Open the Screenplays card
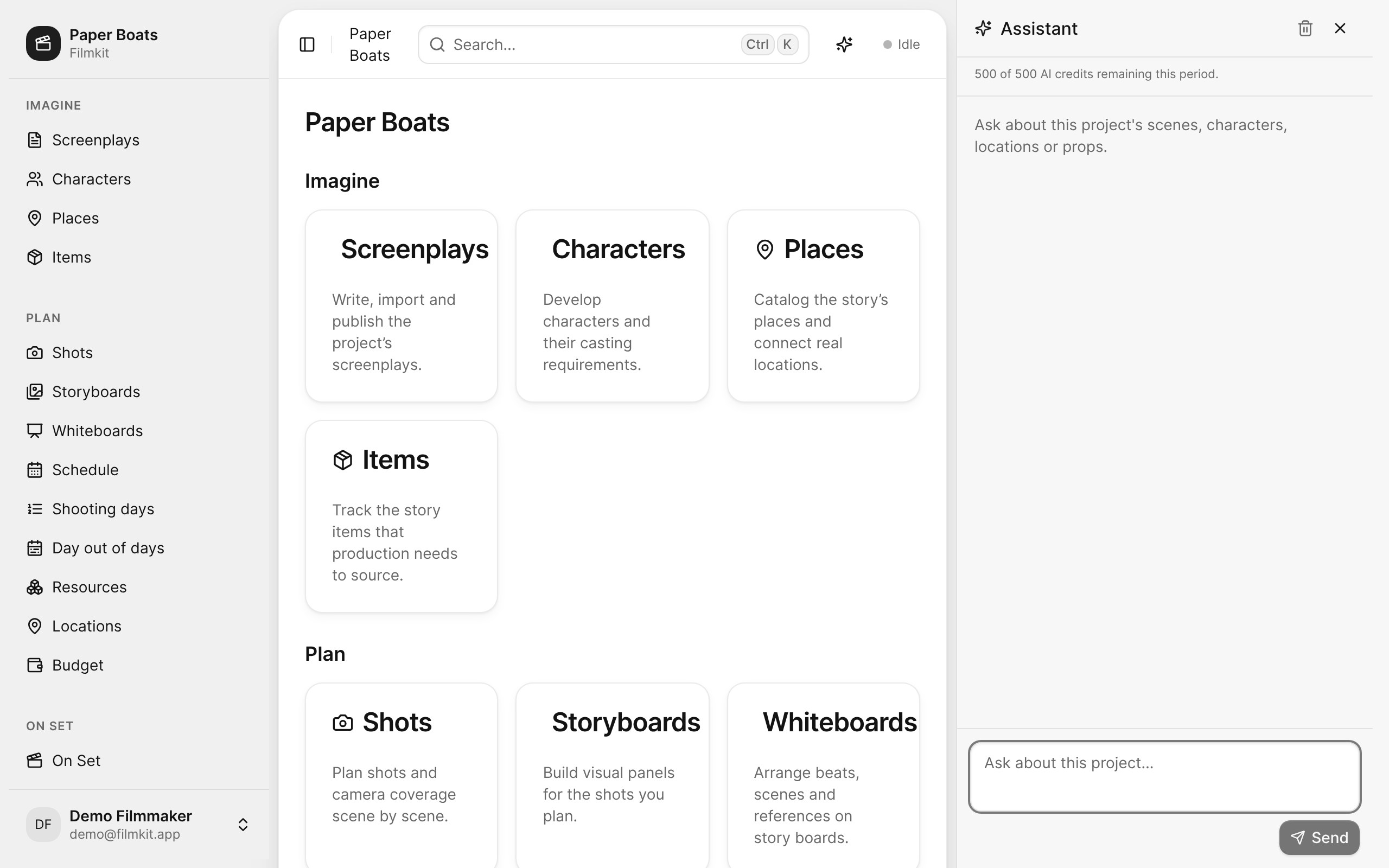Screen dimensions: 1389x868 [x=401, y=305]
